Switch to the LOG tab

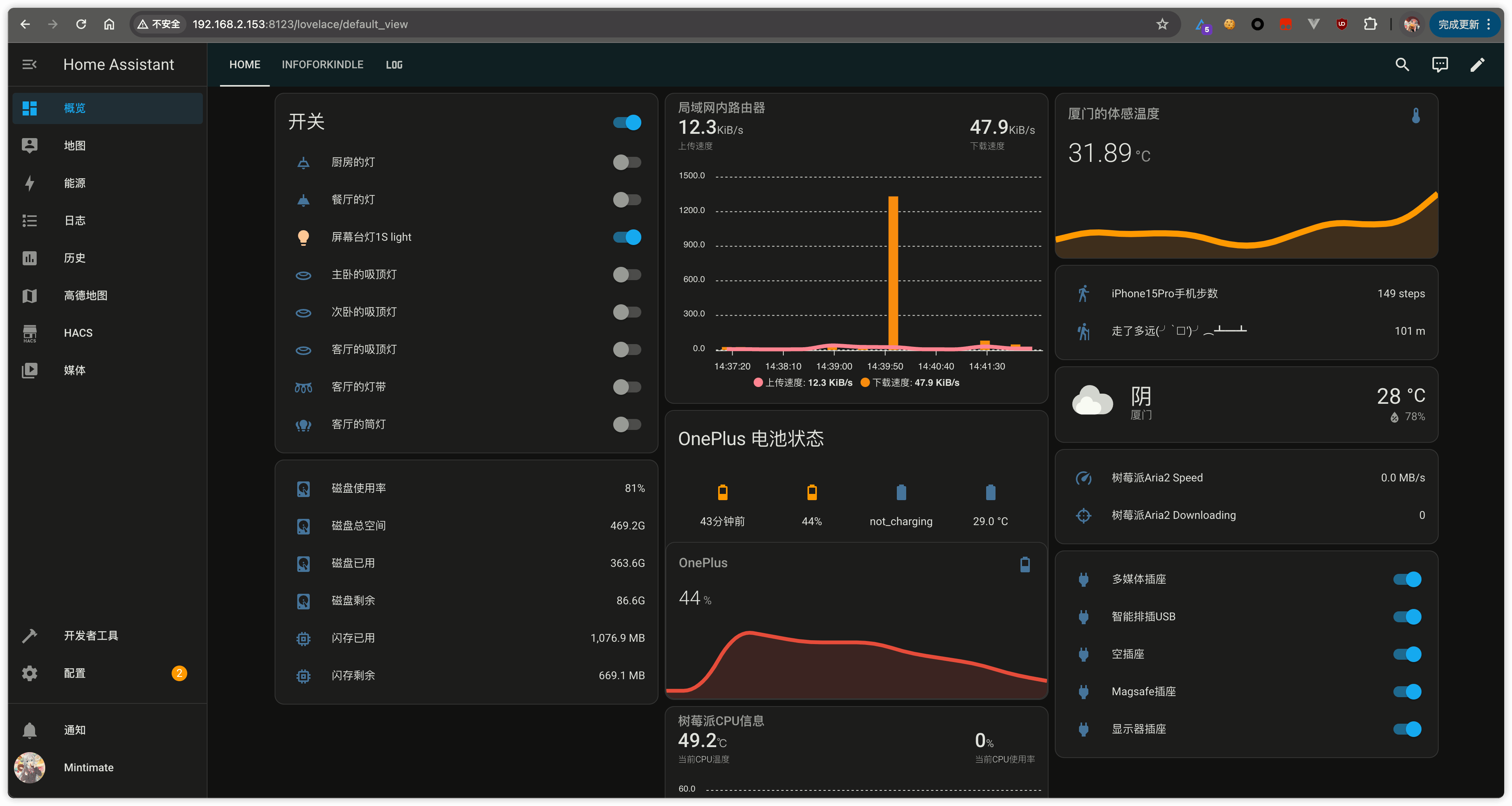click(394, 65)
